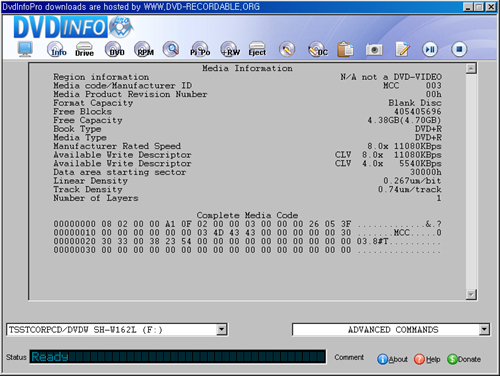
Task: Expand the TSSTCORP drive selection dropdown
Action: [221, 330]
